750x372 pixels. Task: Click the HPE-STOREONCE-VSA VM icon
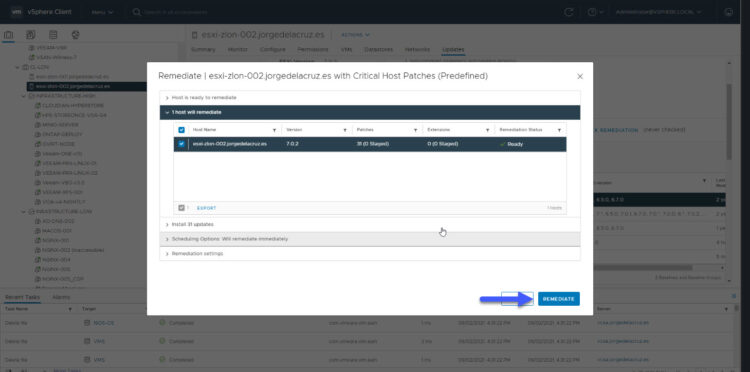click(x=38, y=115)
